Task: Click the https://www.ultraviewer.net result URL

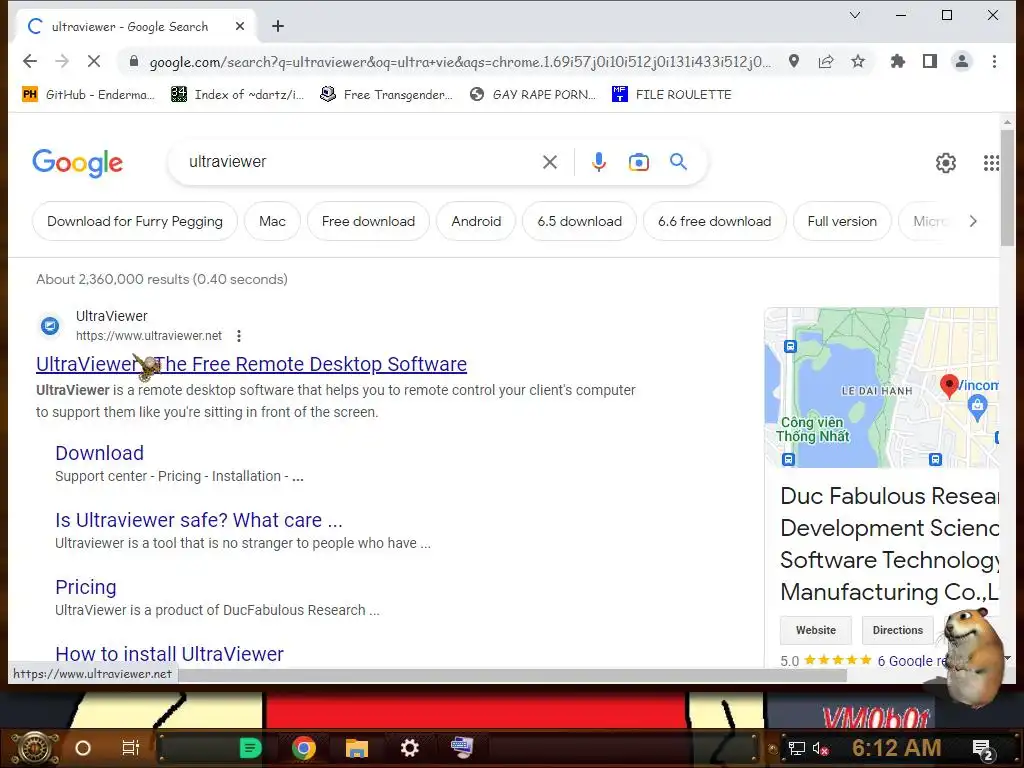Action: pyautogui.click(x=149, y=336)
